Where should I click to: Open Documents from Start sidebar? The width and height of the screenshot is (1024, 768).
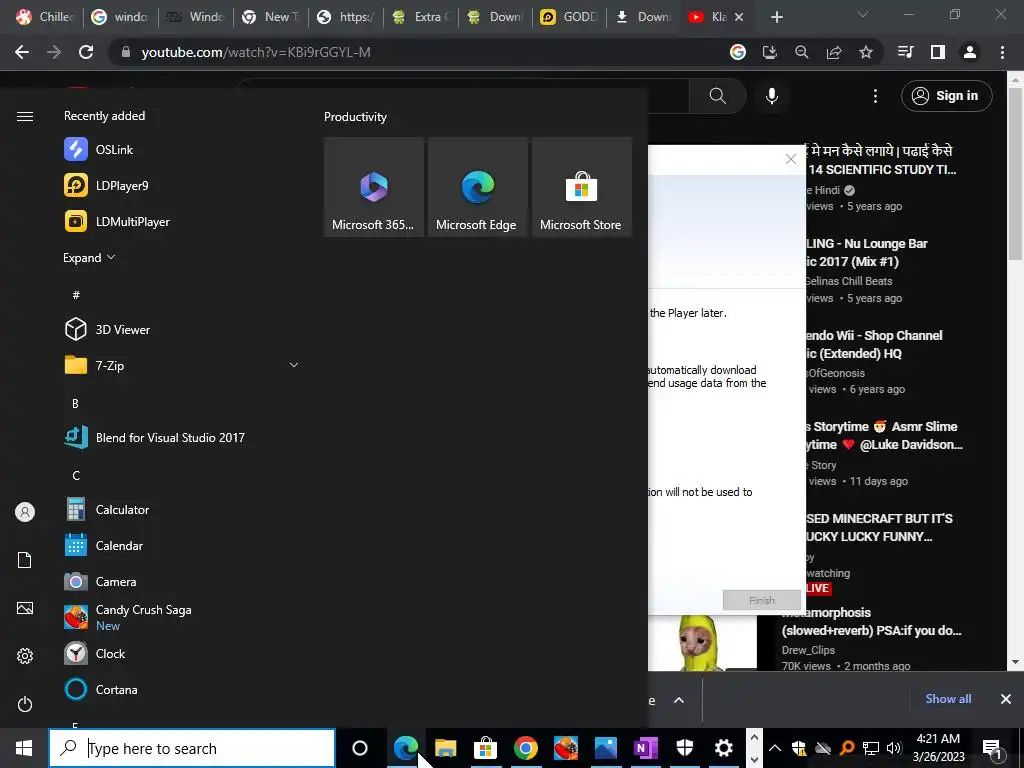pos(25,560)
